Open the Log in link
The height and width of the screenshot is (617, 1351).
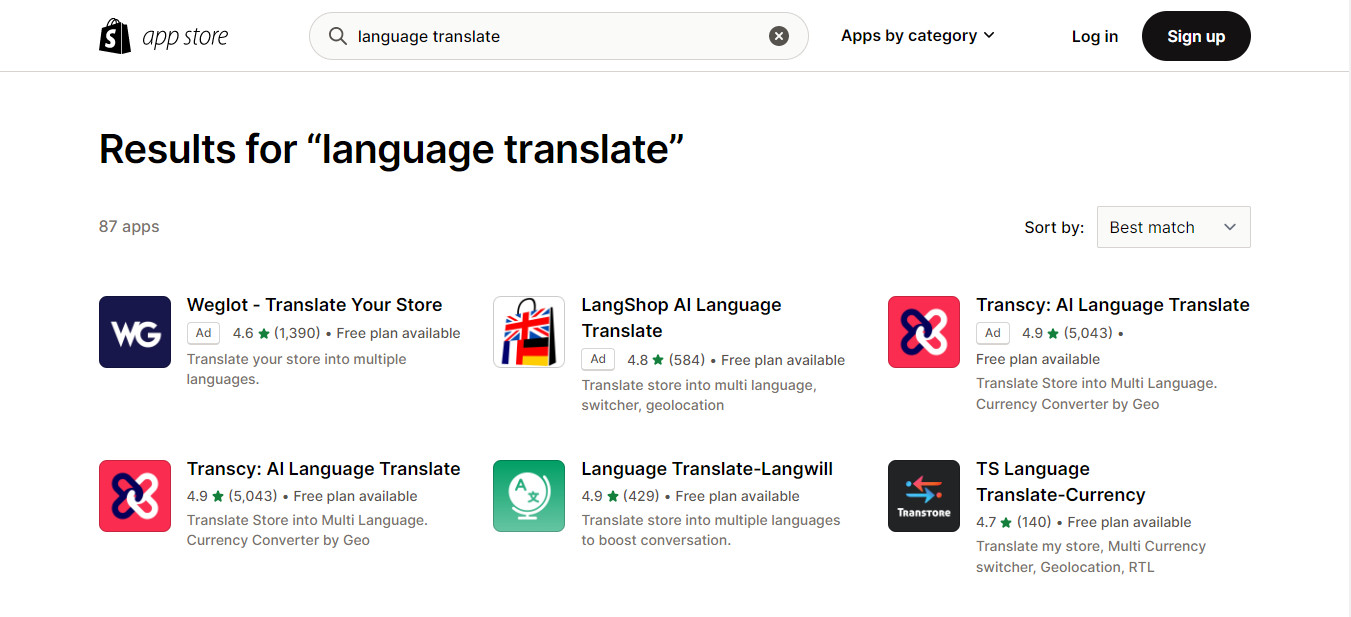point(1095,36)
